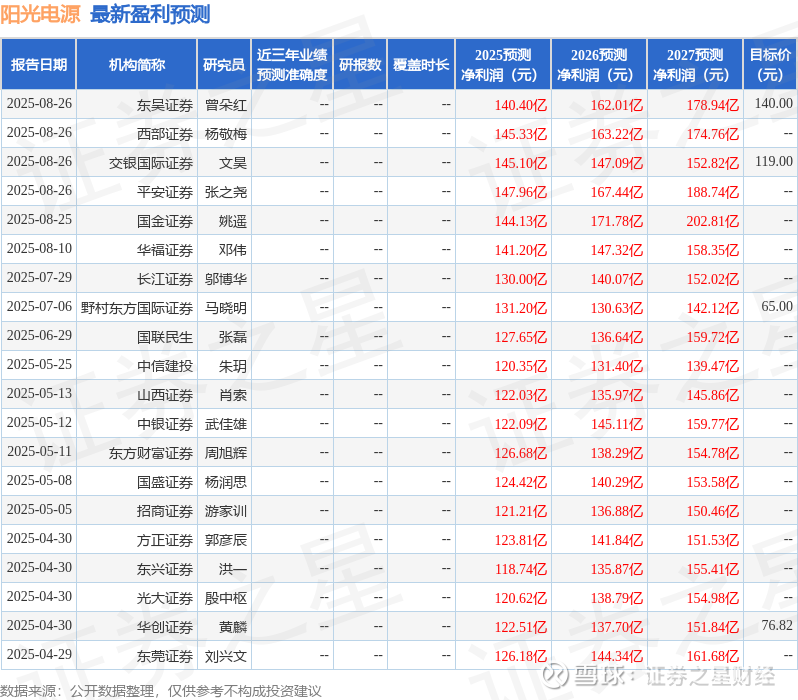Select the 163.22亿 forecast value
Viewport: 798px width, 700px height.
pyautogui.click(x=617, y=134)
